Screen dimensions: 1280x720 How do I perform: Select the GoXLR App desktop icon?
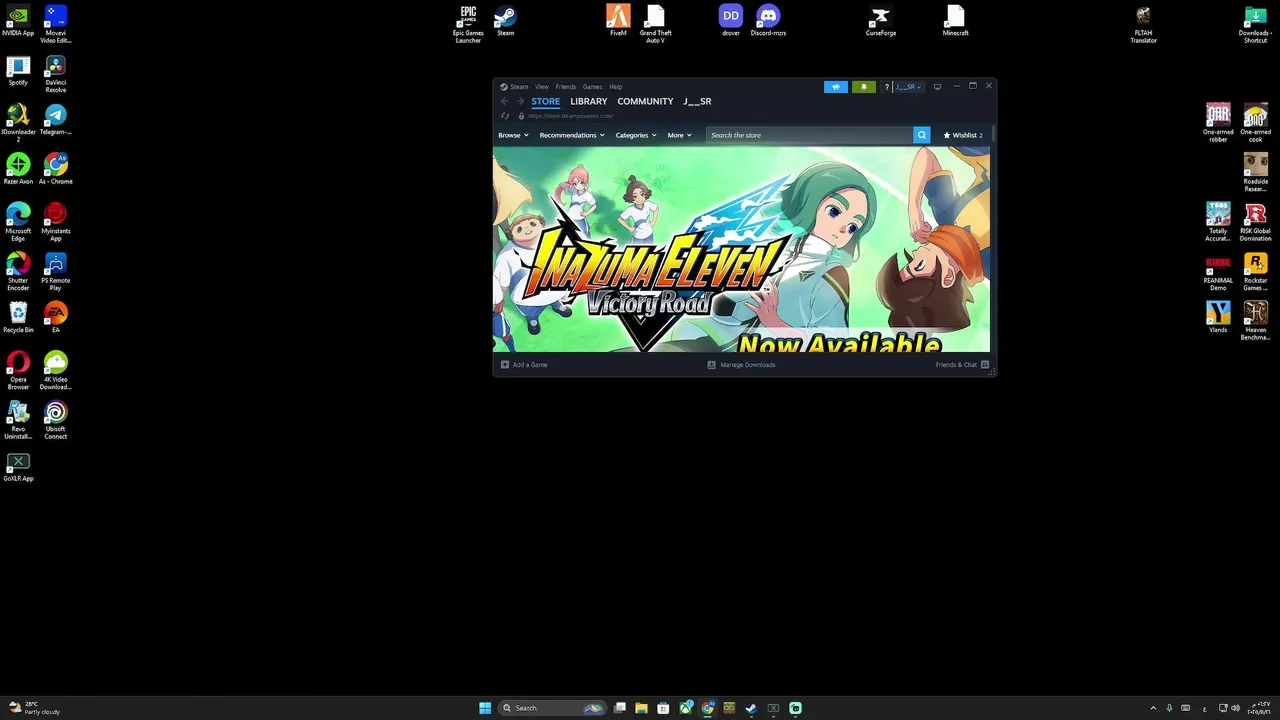pos(18,467)
